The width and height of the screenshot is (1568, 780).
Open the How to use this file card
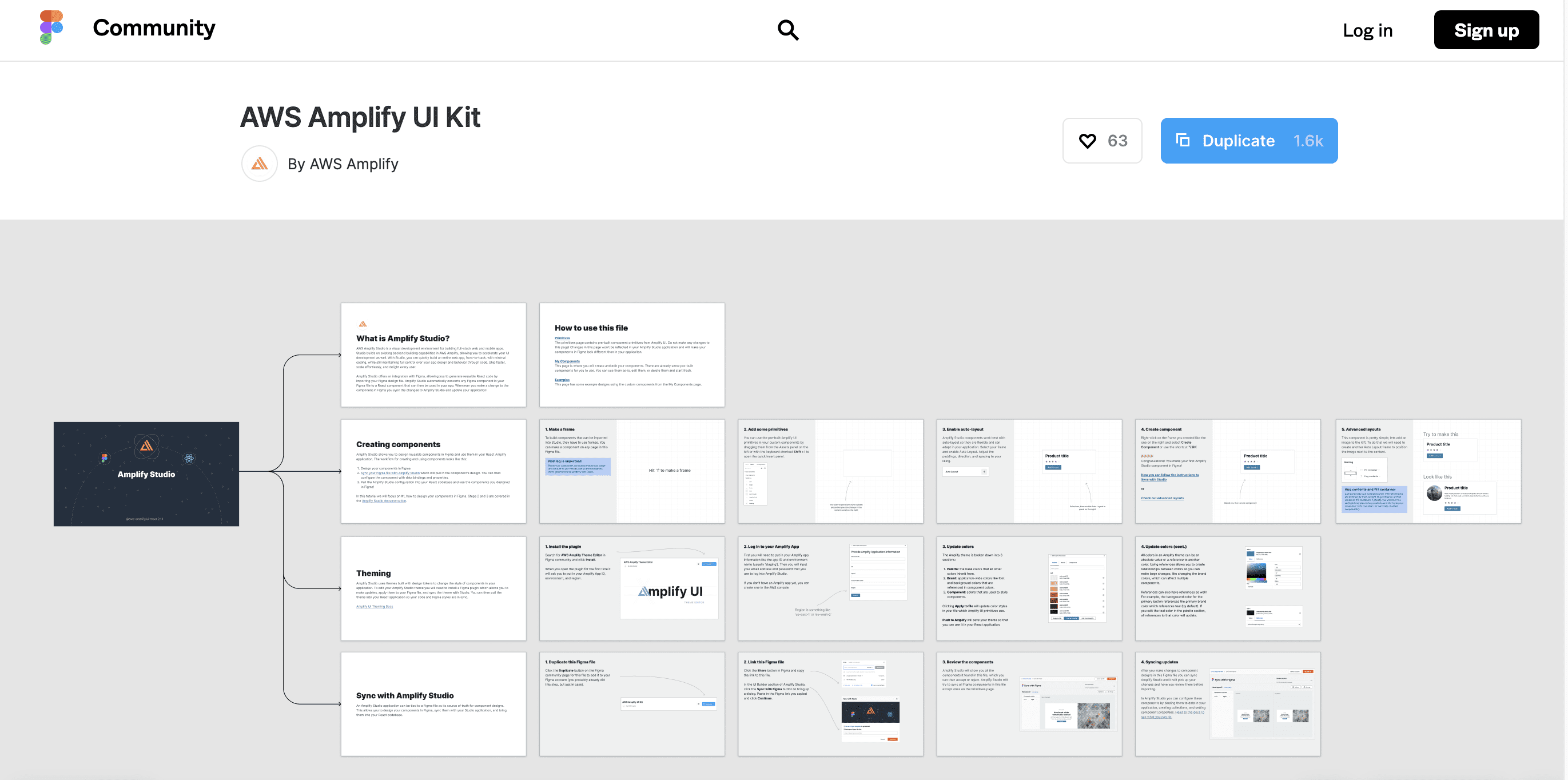[632, 355]
